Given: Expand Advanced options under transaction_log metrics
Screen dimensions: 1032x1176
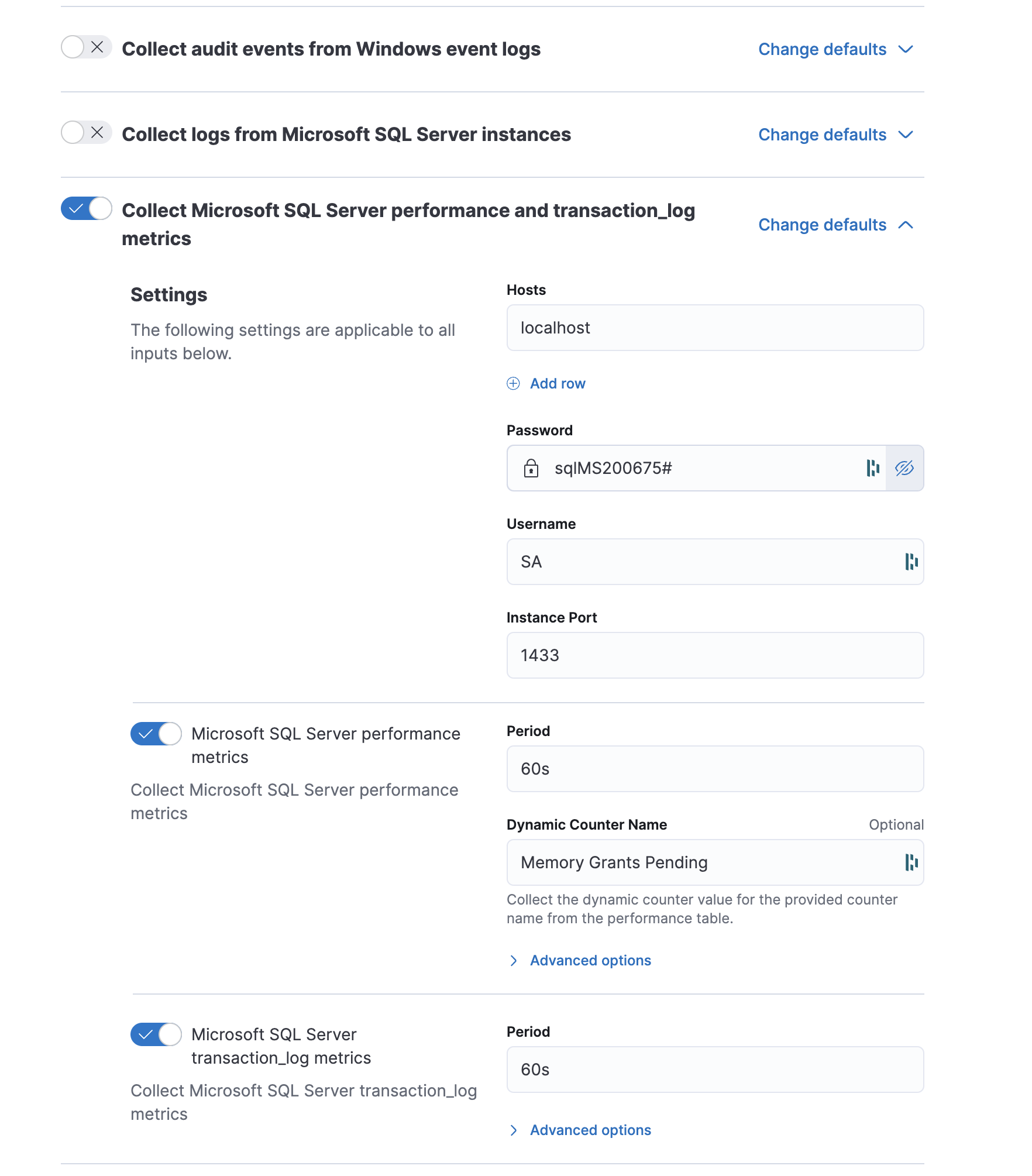Looking at the screenshot, I should point(579,1130).
